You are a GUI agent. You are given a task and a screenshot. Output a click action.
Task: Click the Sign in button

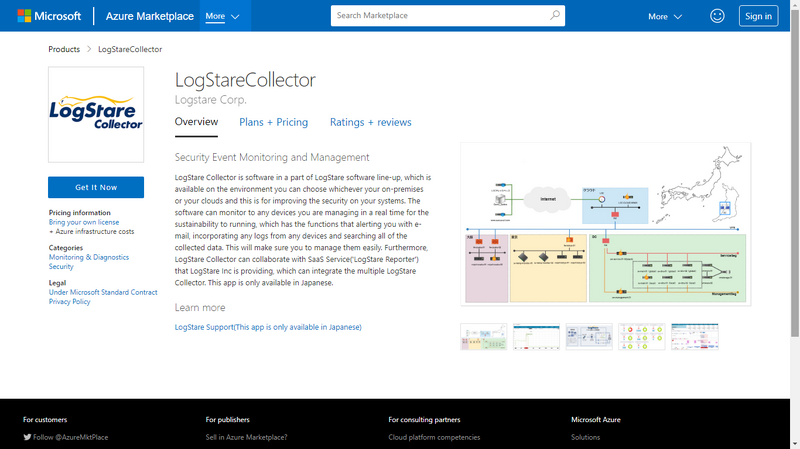click(x=759, y=16)
